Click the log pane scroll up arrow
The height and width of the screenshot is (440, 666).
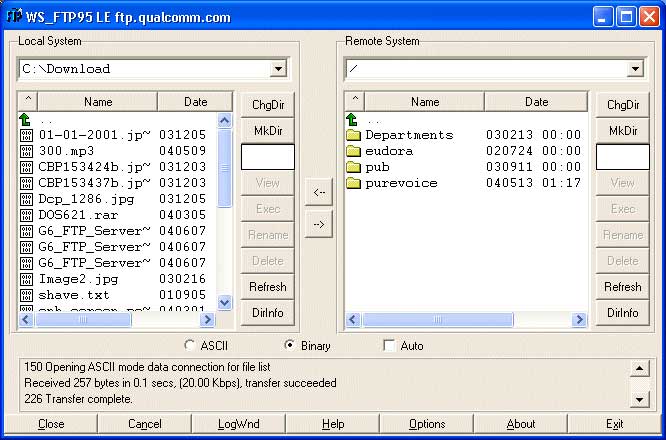640,368
